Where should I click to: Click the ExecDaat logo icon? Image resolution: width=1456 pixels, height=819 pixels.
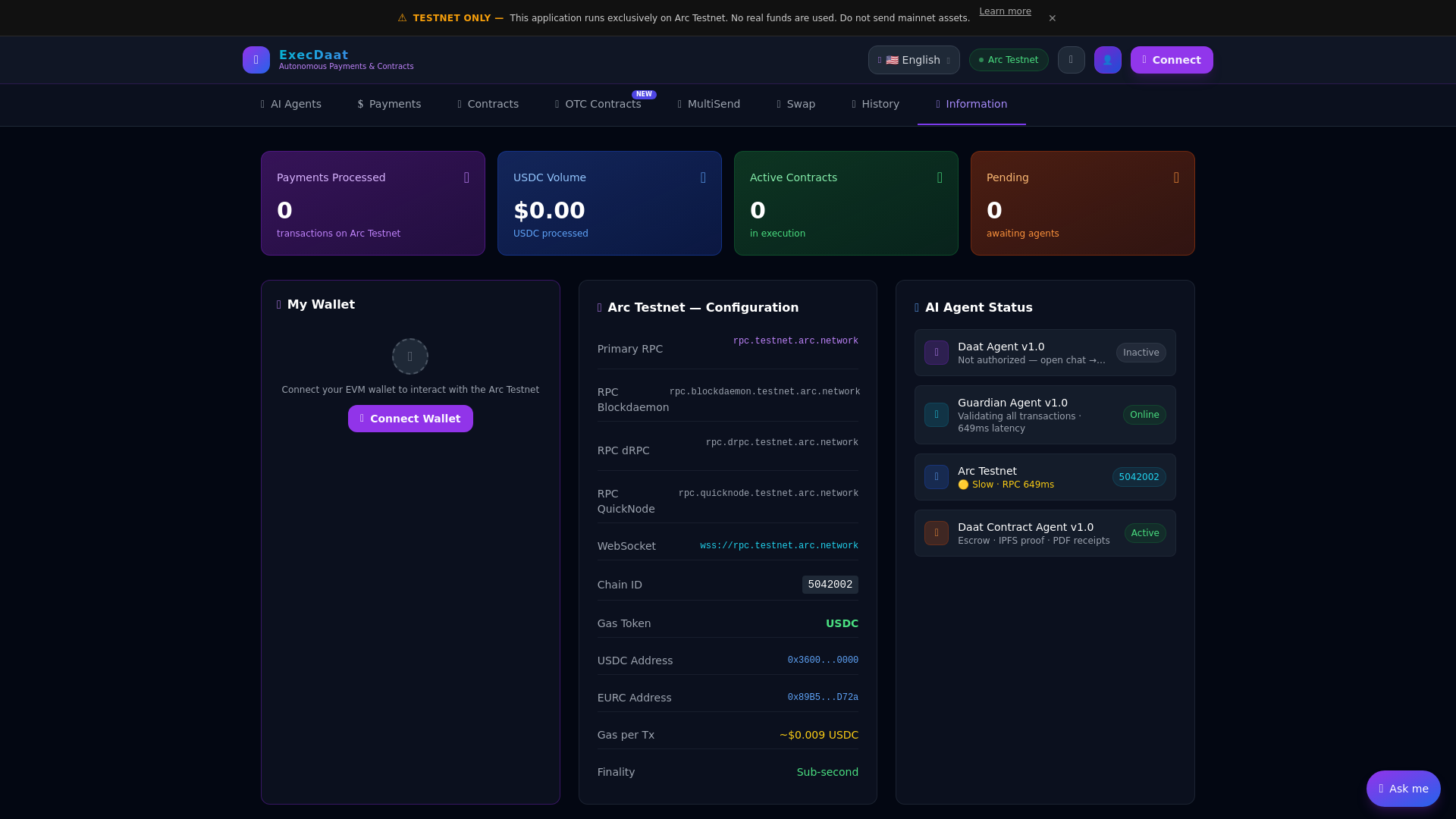point(256,60)
